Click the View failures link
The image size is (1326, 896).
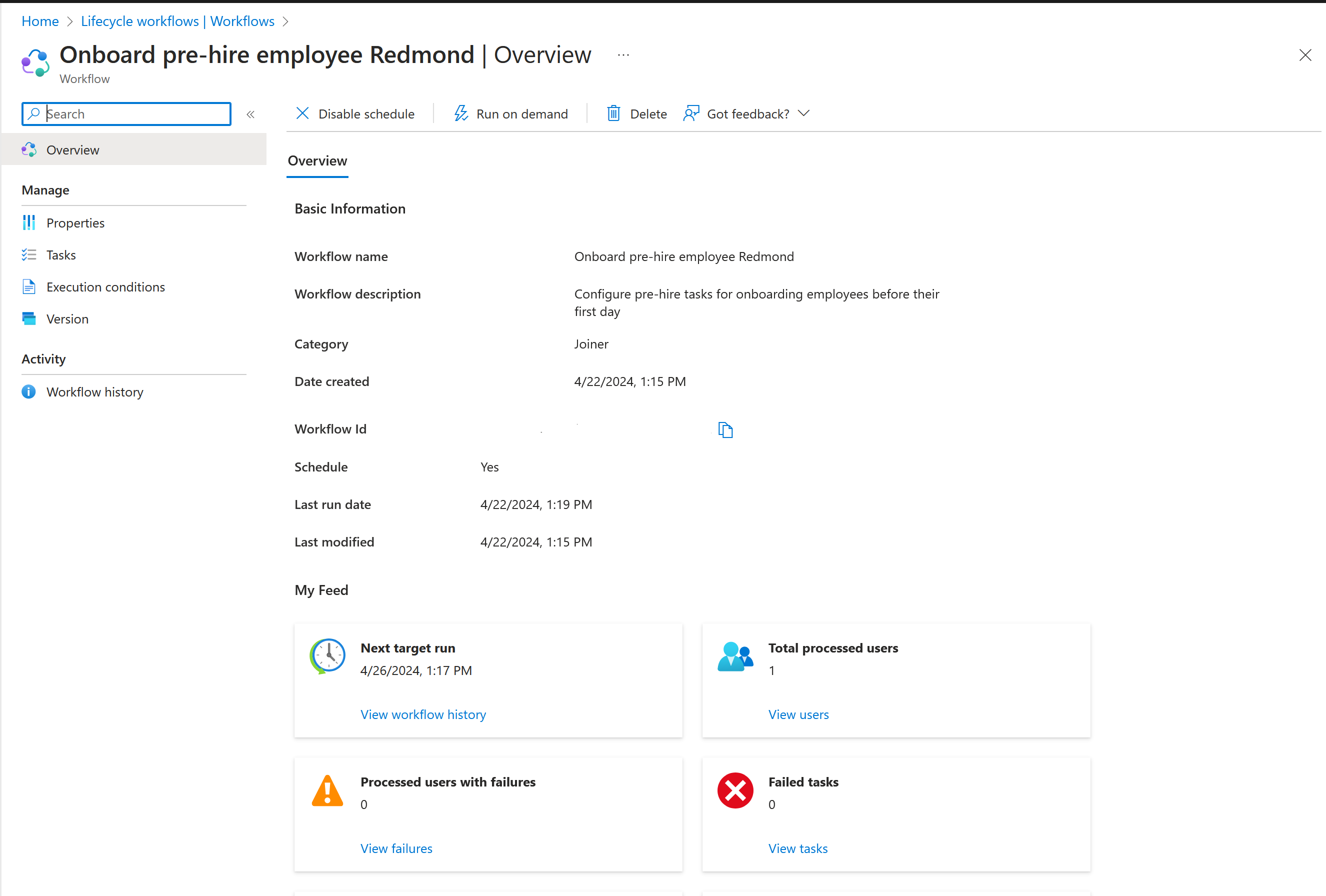pyautogui.click(x=396, y=848)
